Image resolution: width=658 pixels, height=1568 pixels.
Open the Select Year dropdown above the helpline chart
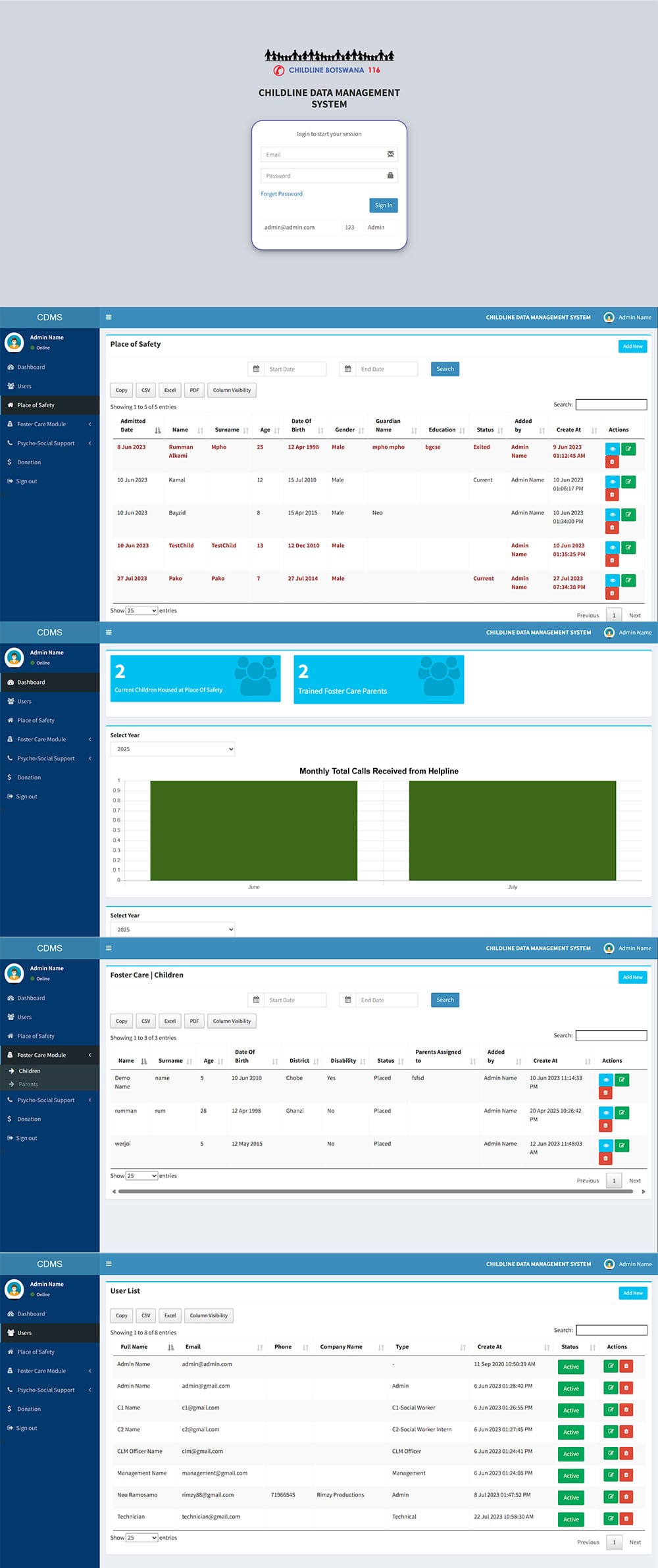click(172, 749)
